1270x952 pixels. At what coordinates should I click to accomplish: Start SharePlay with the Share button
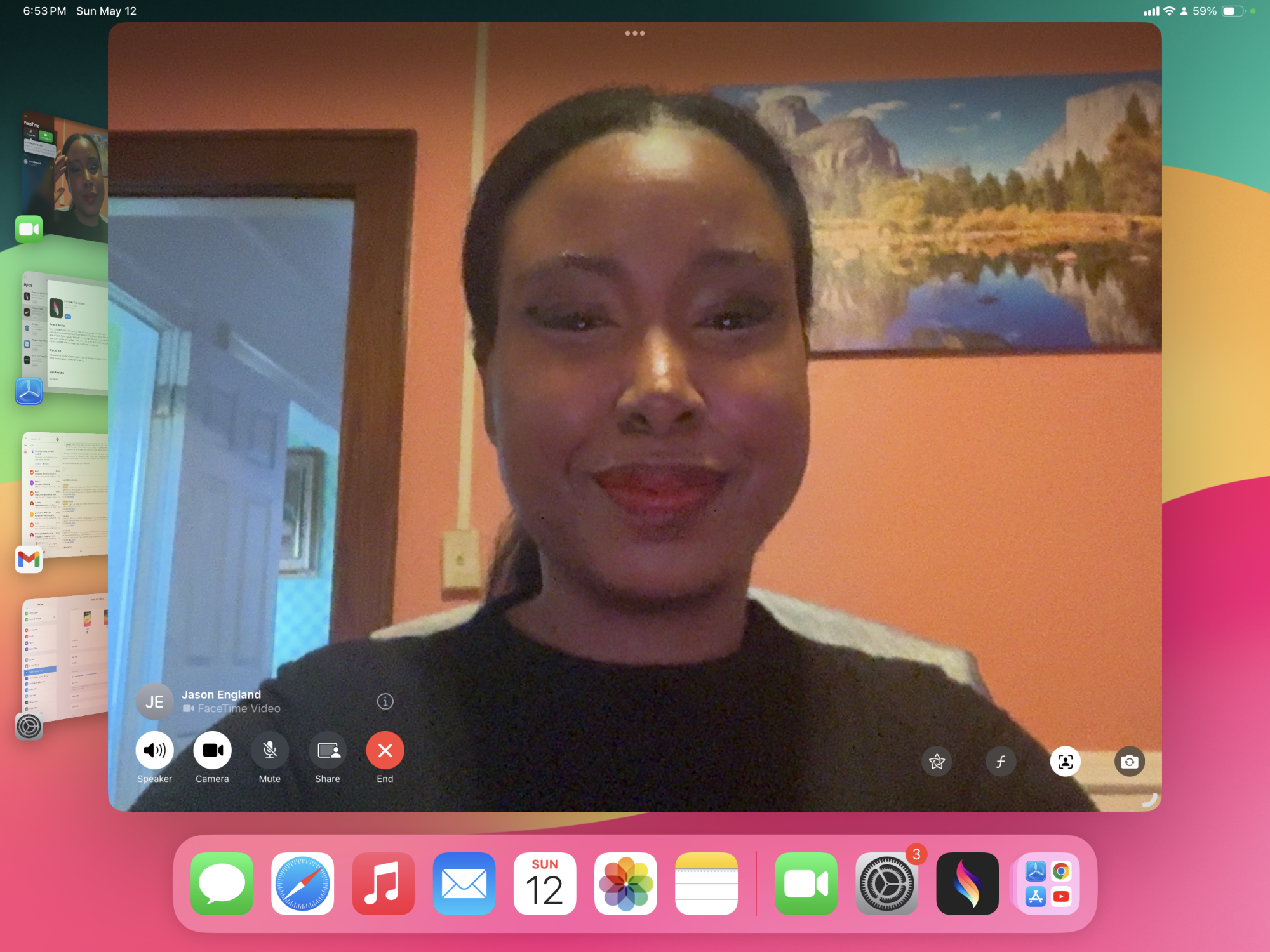pyautogui.click(x=326, y=750)
